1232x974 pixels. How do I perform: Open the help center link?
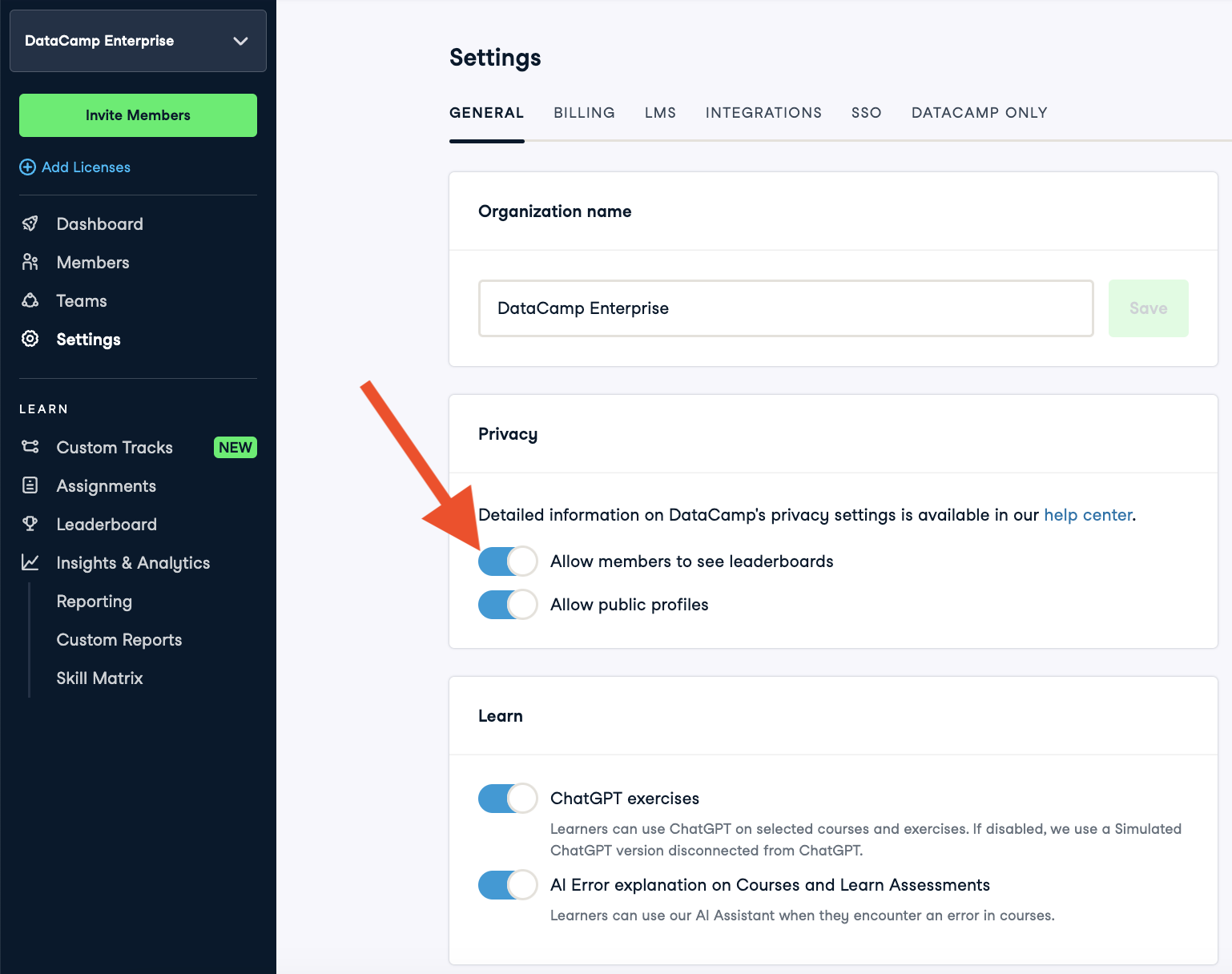(x=1088, y=515)
